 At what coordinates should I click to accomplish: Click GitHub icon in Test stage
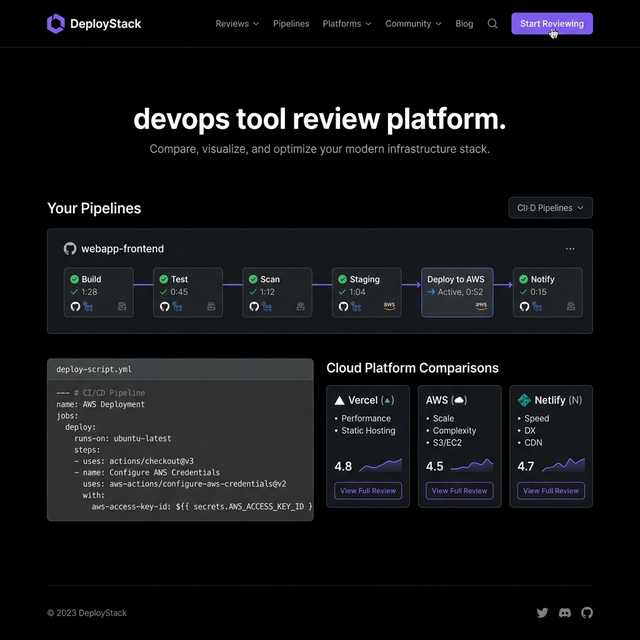[164, 307]
